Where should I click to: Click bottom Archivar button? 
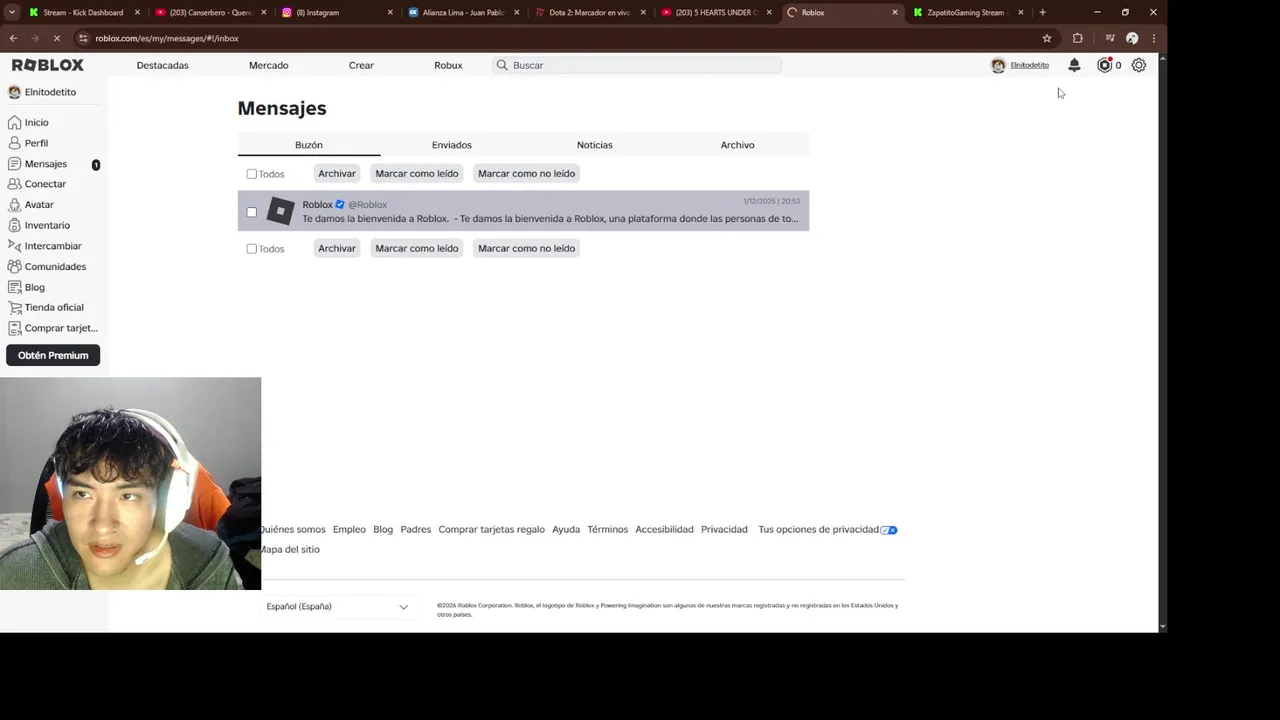[x=337, y=248]
